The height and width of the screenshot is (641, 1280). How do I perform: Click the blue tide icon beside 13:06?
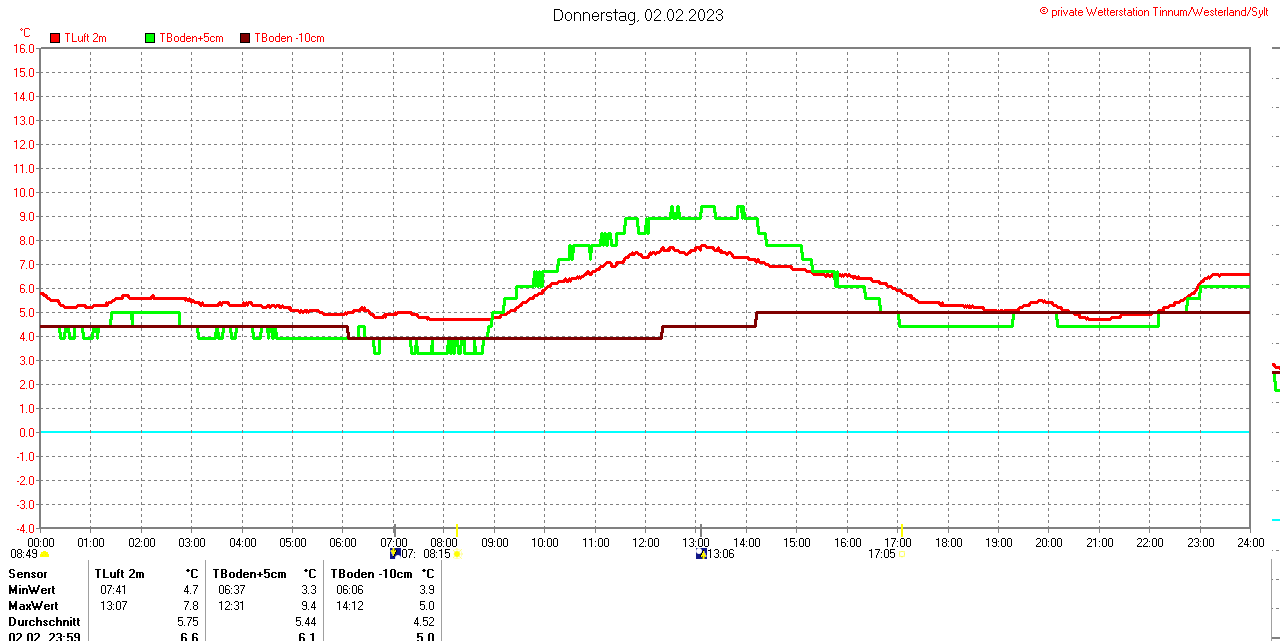click(x=702, y=553)
